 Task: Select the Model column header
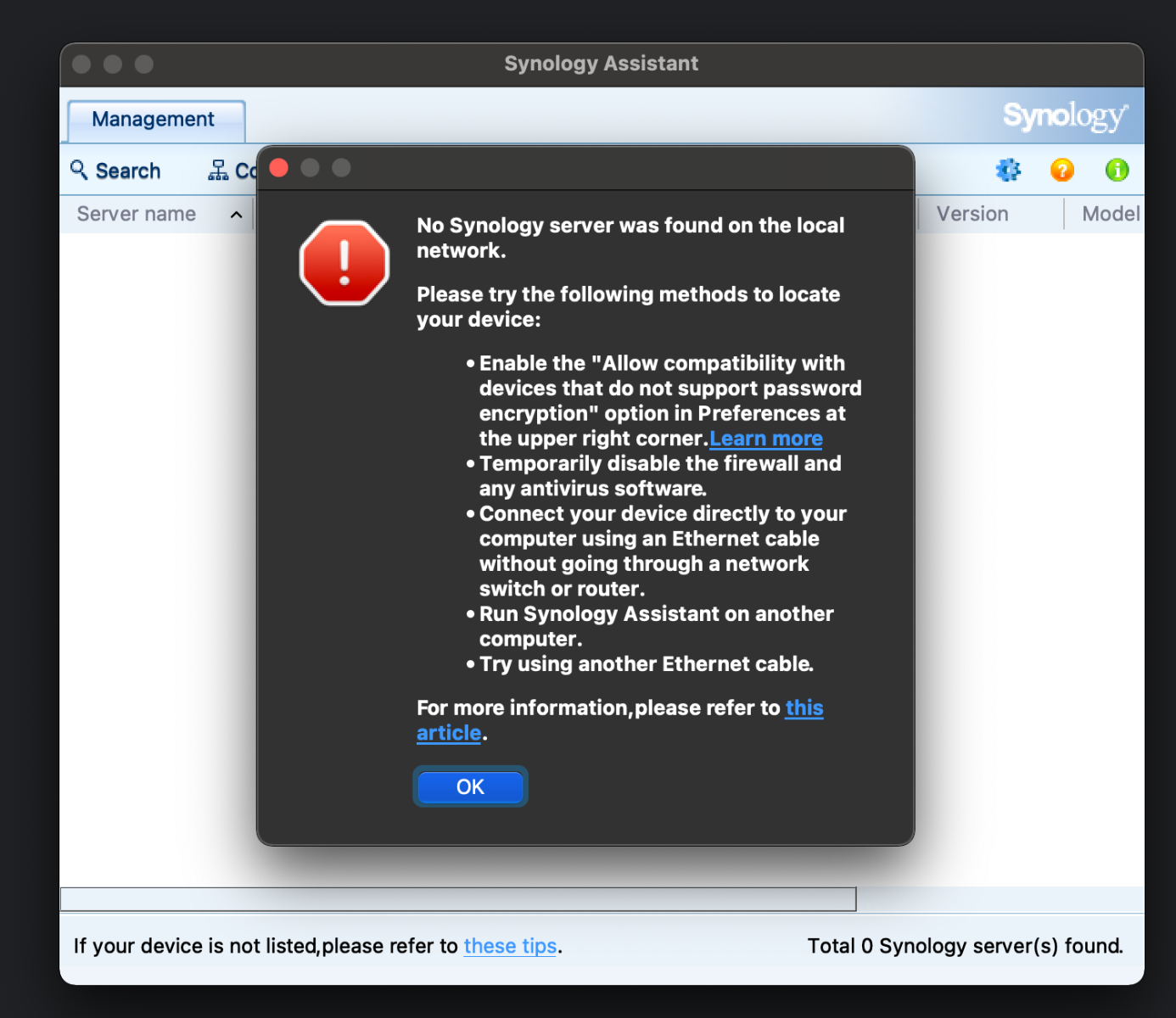pos(1106,214)
